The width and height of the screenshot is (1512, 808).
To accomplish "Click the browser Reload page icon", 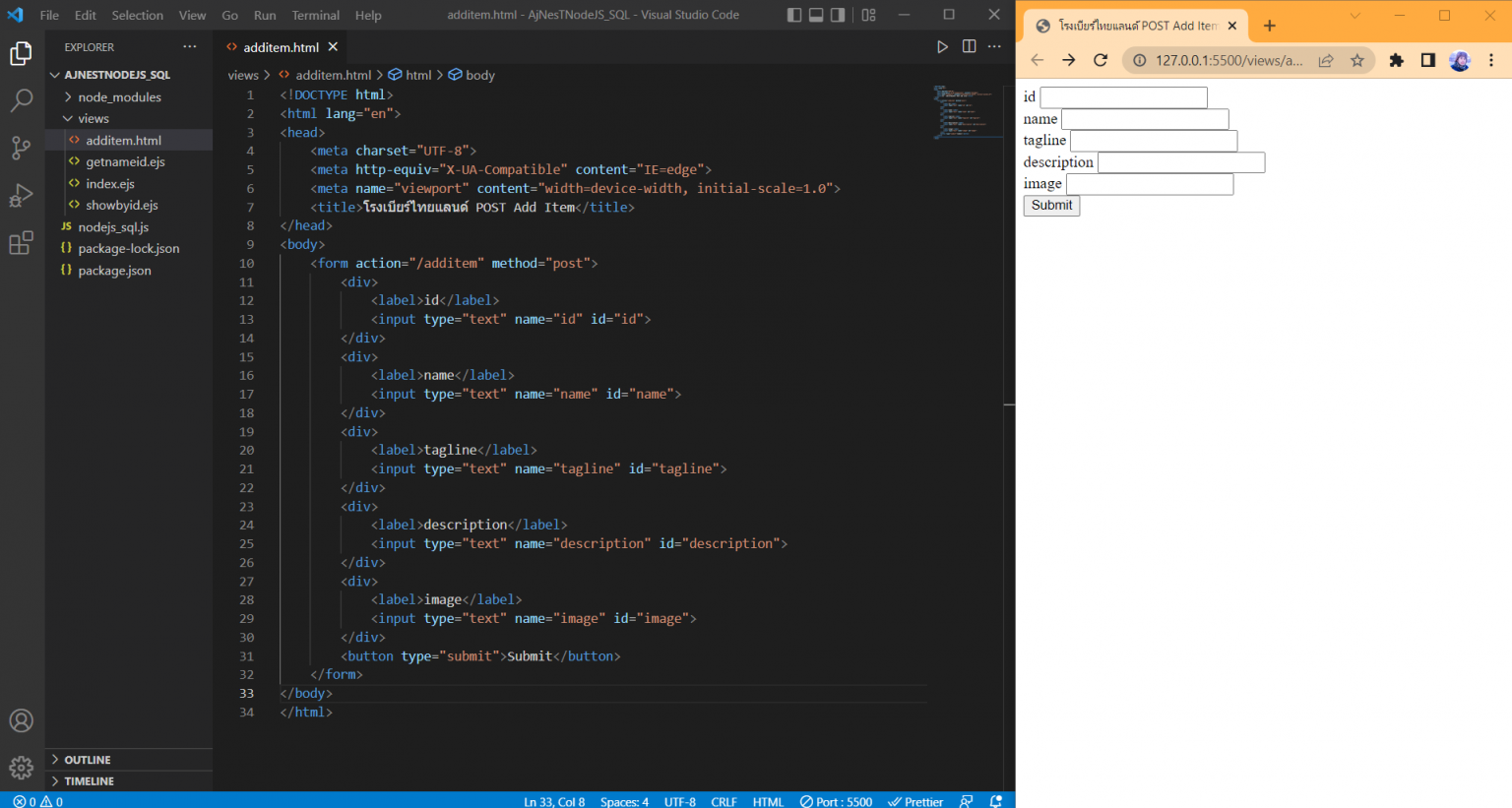I will pyautogui.click(x=1101, y=60).
